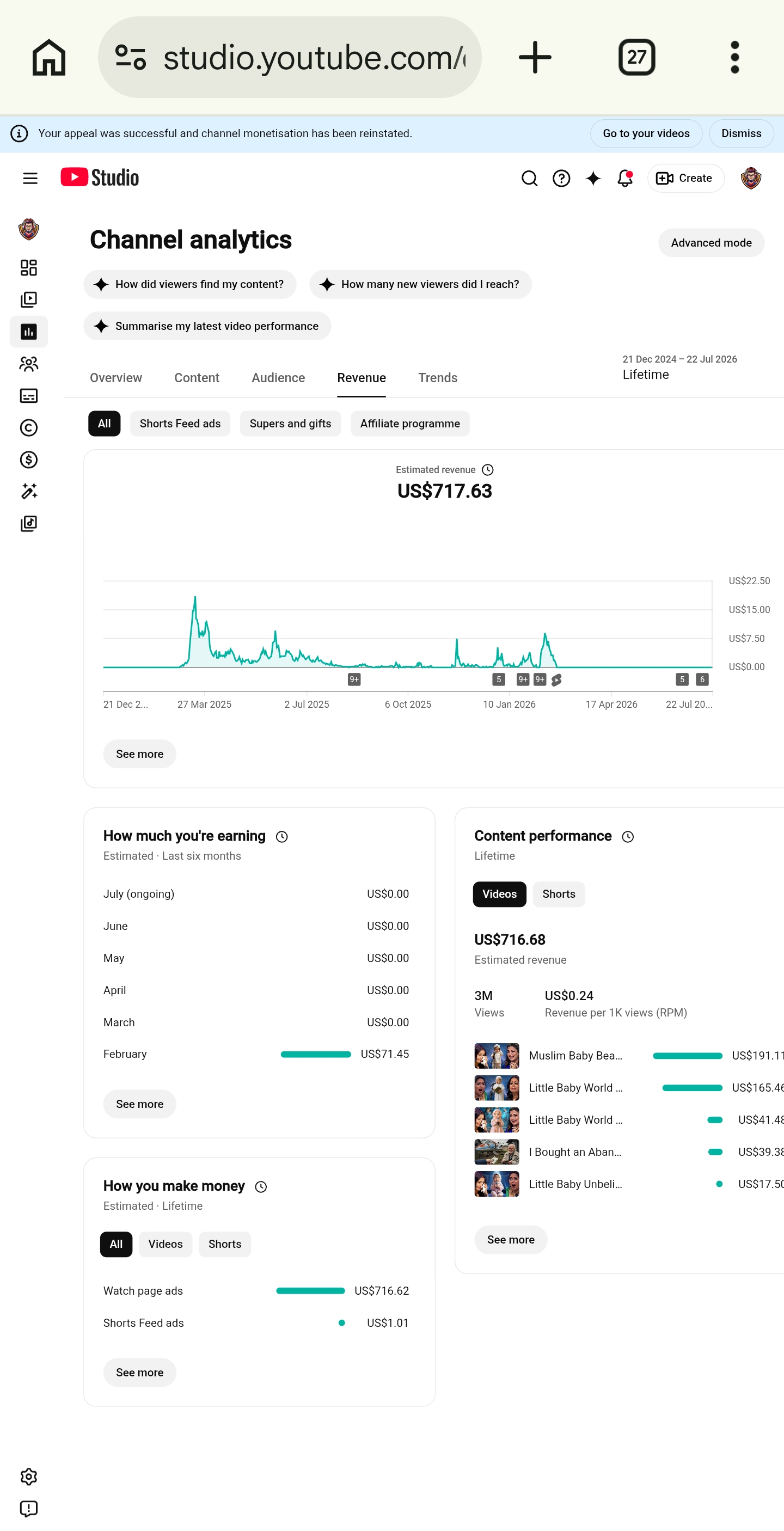Open the Dashboard icon in the sidebar
This screenshot has width=784, height=1531.
click(28, 267)
